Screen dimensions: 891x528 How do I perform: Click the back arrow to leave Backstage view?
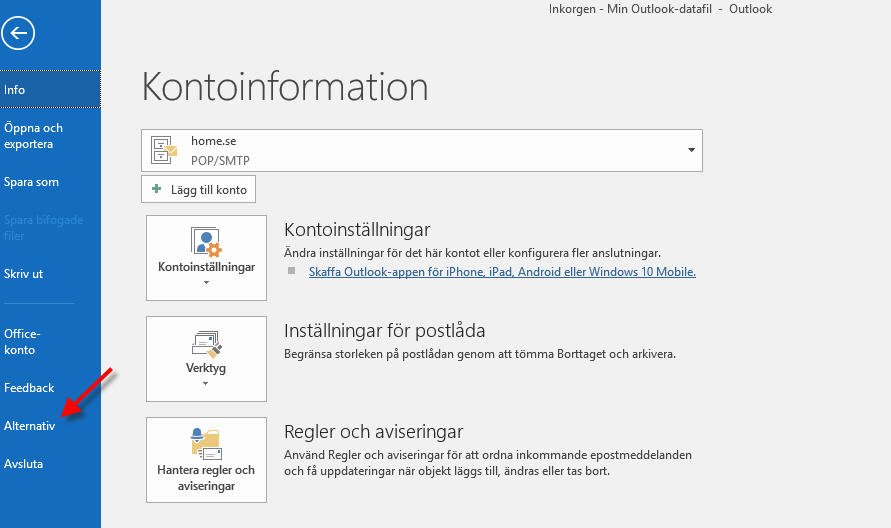18,33
